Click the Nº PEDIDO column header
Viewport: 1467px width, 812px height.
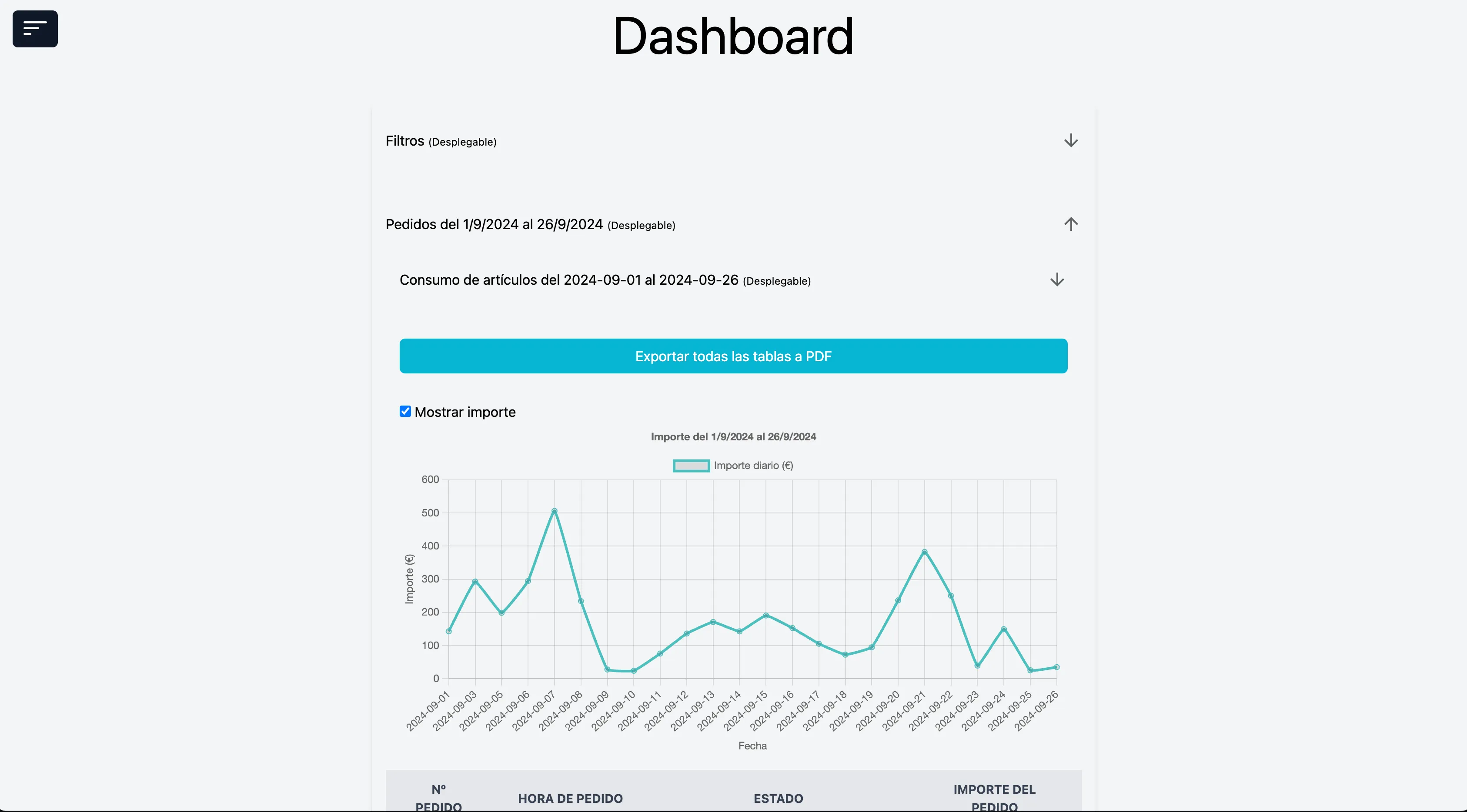[x=438, y=798]
